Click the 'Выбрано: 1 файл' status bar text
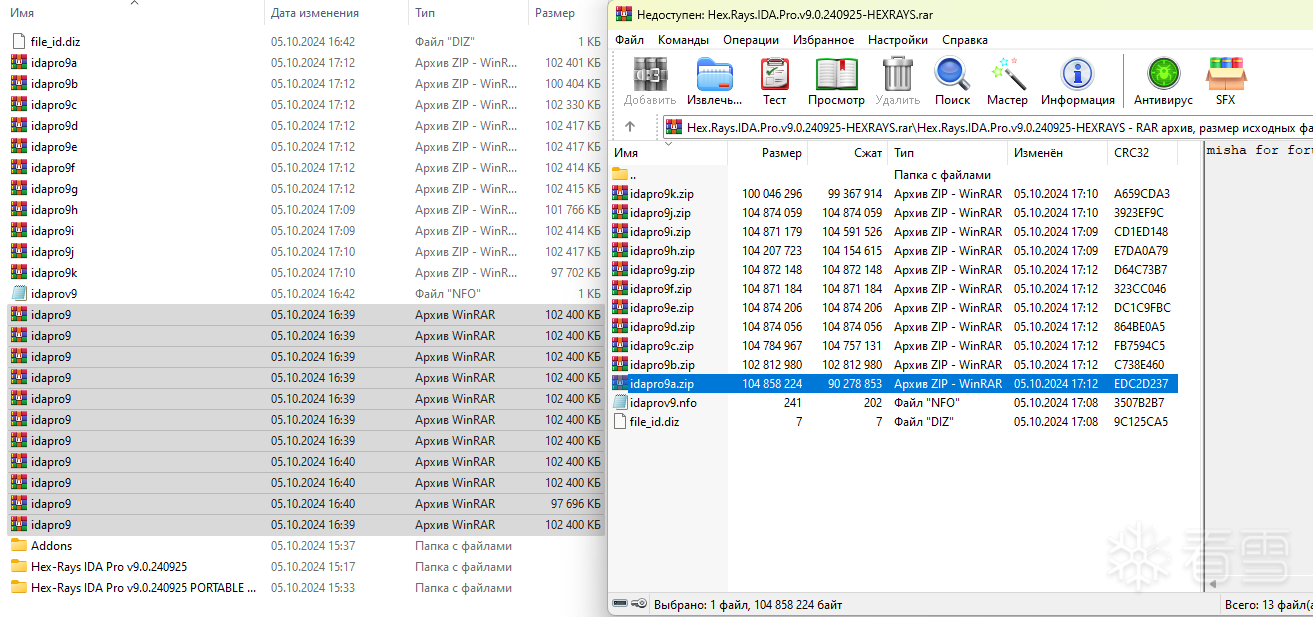This screenshot has height=617, width=1313. [x=747, y=605]
